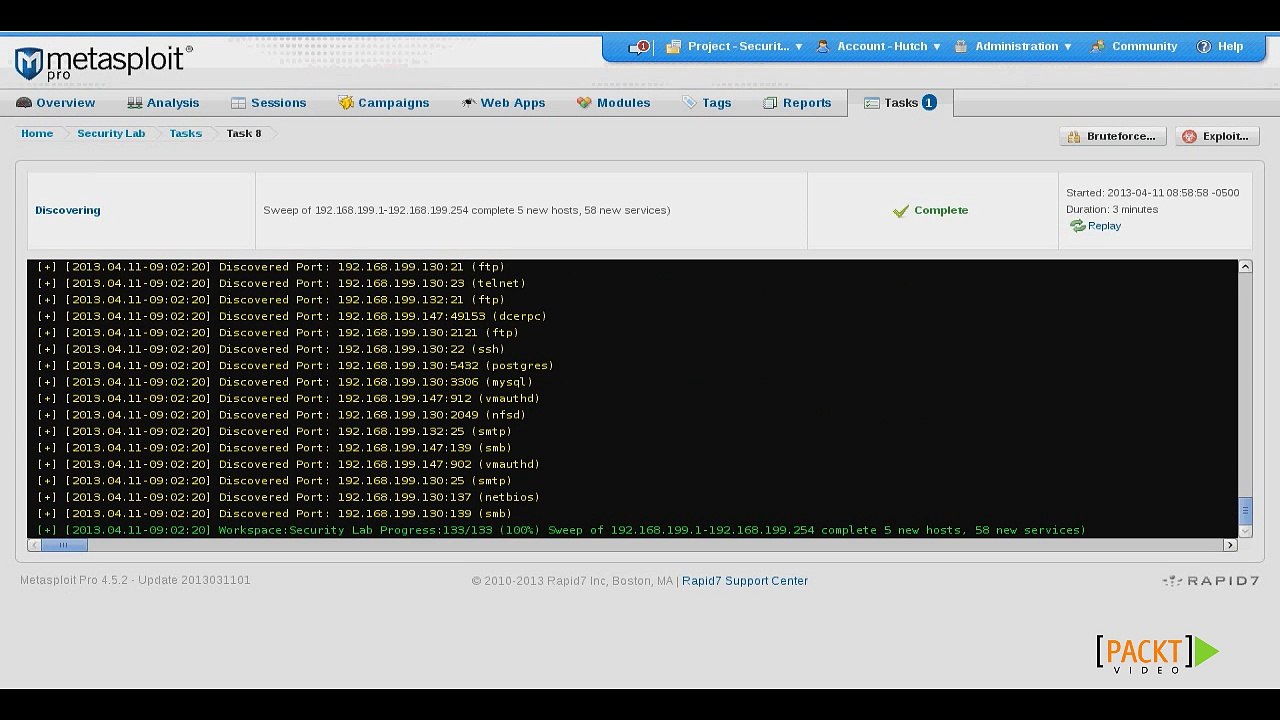Click log scrollbar up arrow
1280x720 pixels.
(x=1245, y=266)
